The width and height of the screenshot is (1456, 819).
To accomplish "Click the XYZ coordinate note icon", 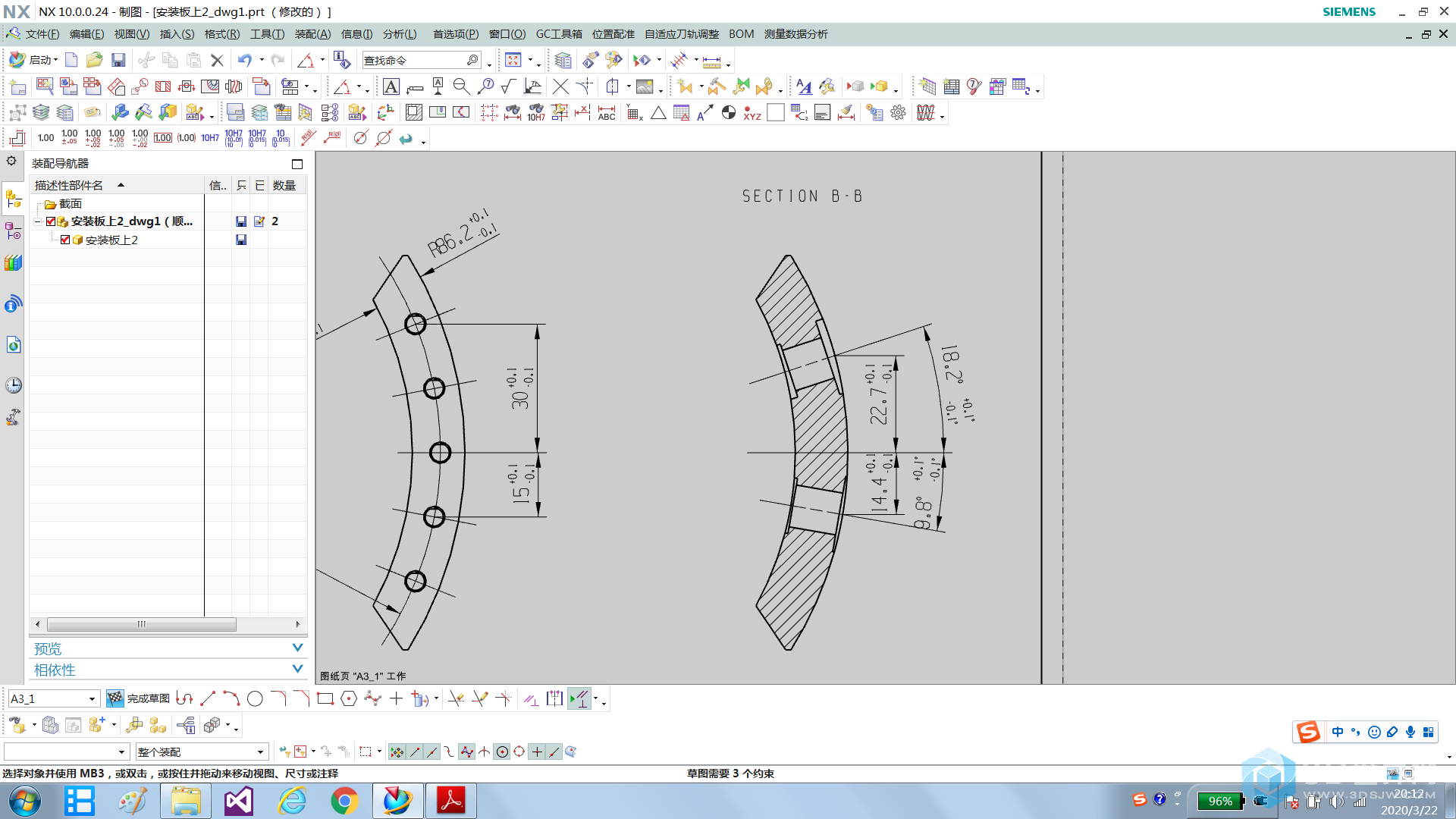I will (752, 113).
